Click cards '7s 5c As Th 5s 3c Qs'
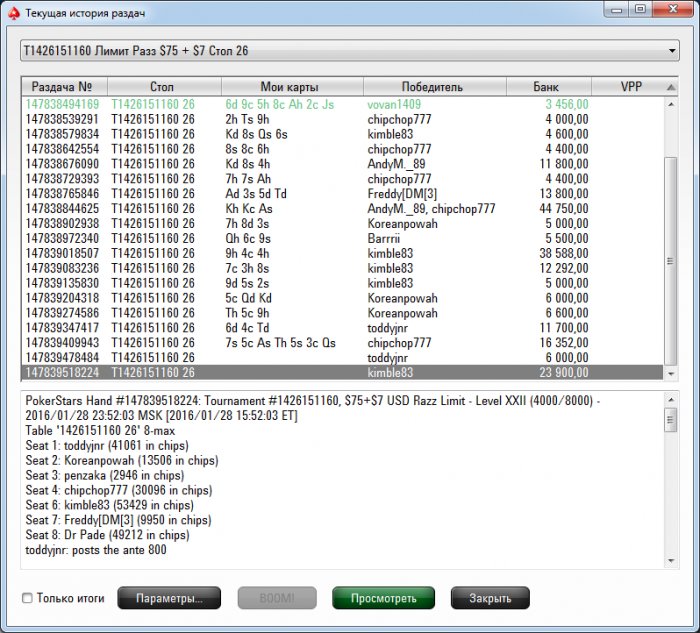 (x=280, y=343)
